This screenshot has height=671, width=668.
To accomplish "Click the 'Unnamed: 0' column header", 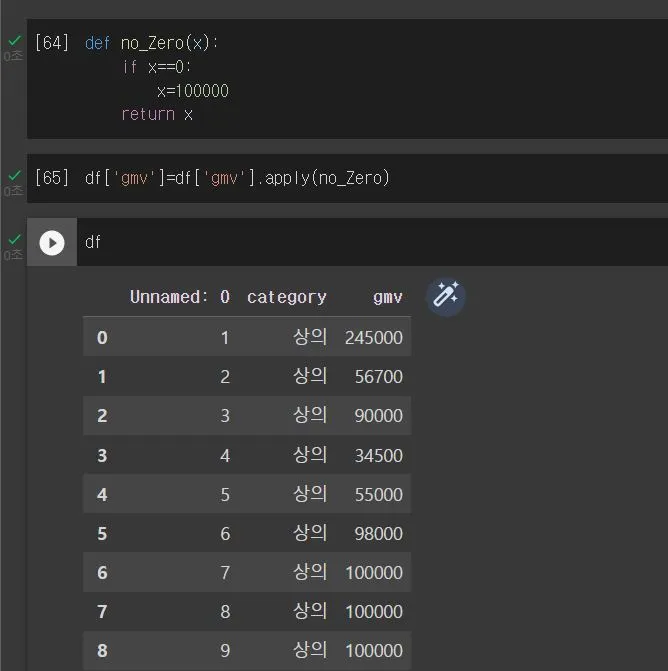I will point(180,297).
